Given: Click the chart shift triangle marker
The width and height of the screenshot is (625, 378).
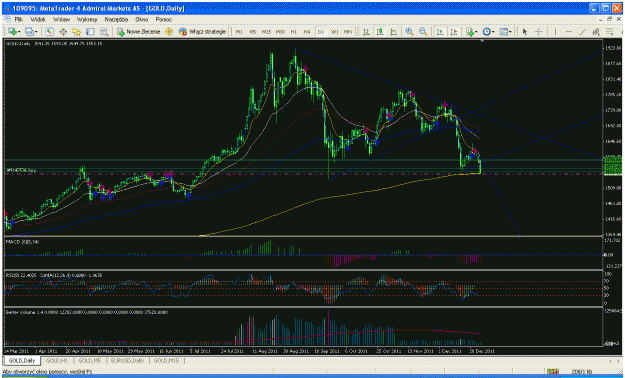Looking at the screenshot, I should 482,41.
